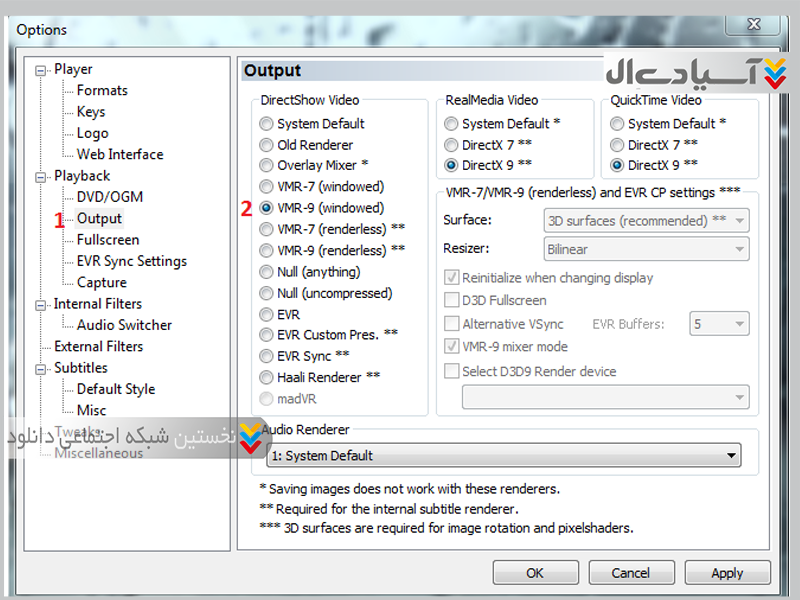Select VMR-9 (renderless) radio button
Image resolution: width=800 pixels, height=600 pixels.
[266, 251]
